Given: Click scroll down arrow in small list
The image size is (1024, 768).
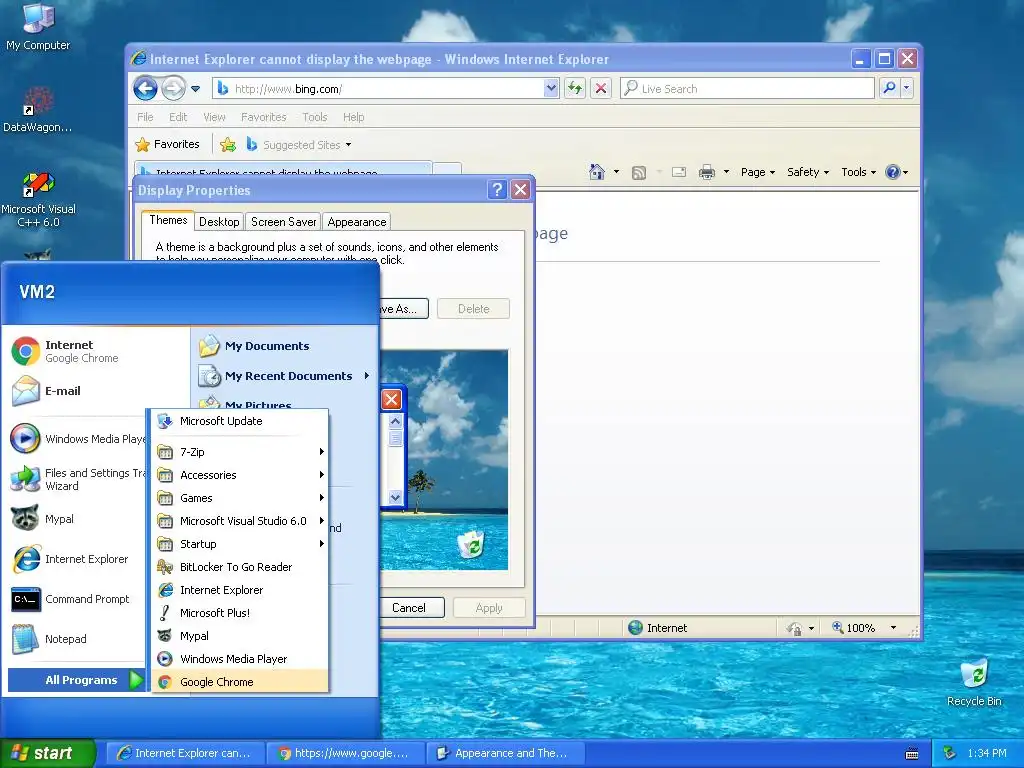Looking at the screenshot, I should point(395,498).
